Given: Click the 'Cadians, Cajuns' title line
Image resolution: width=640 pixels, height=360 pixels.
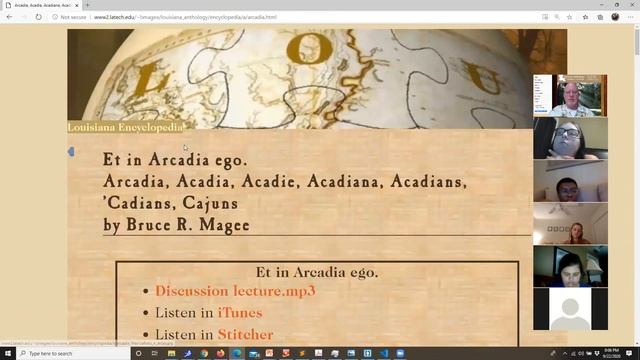Looking at the screenshot, I should click(x=171, y=203).
